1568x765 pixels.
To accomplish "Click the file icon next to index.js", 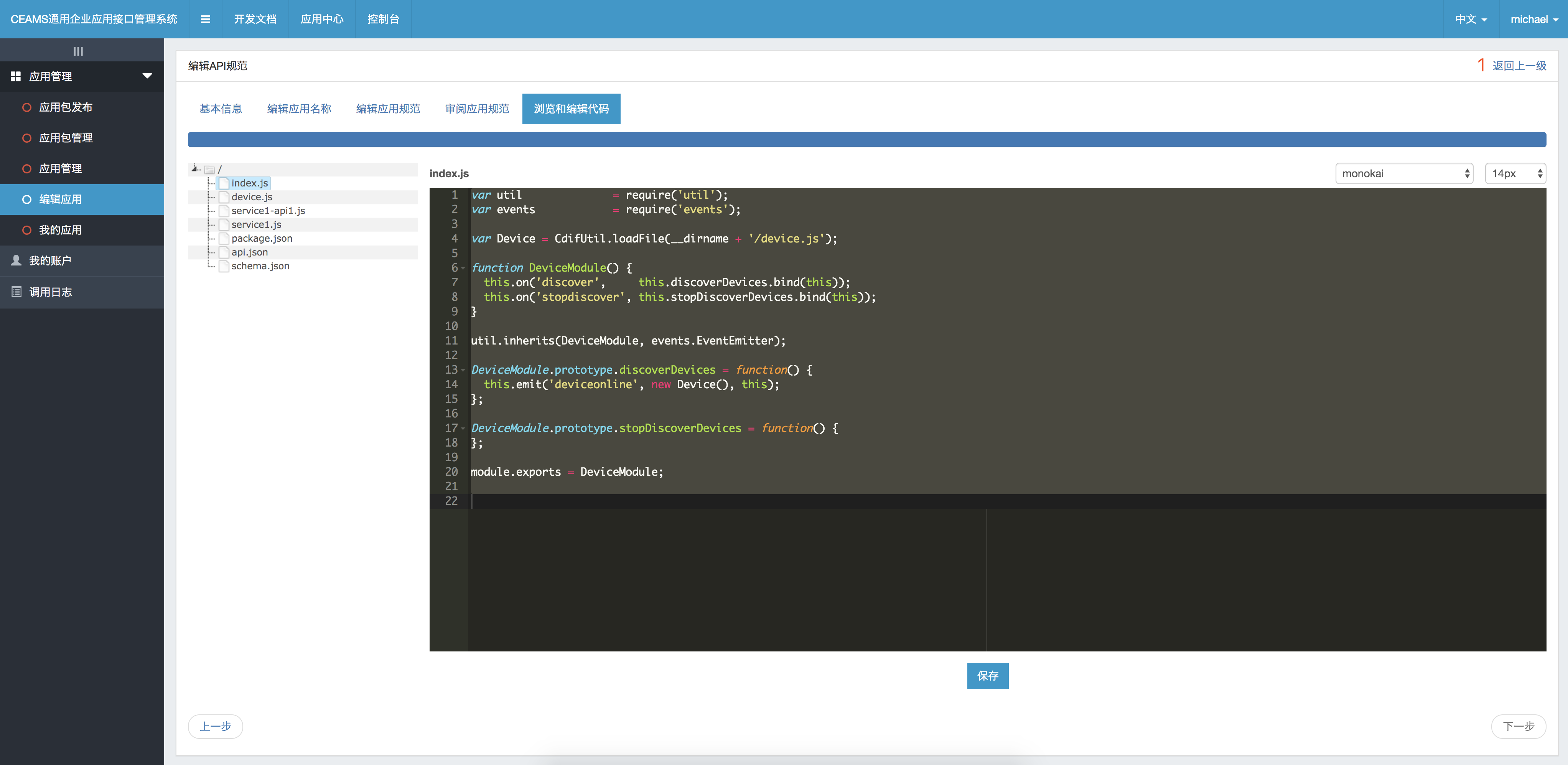I will [223, 183].
